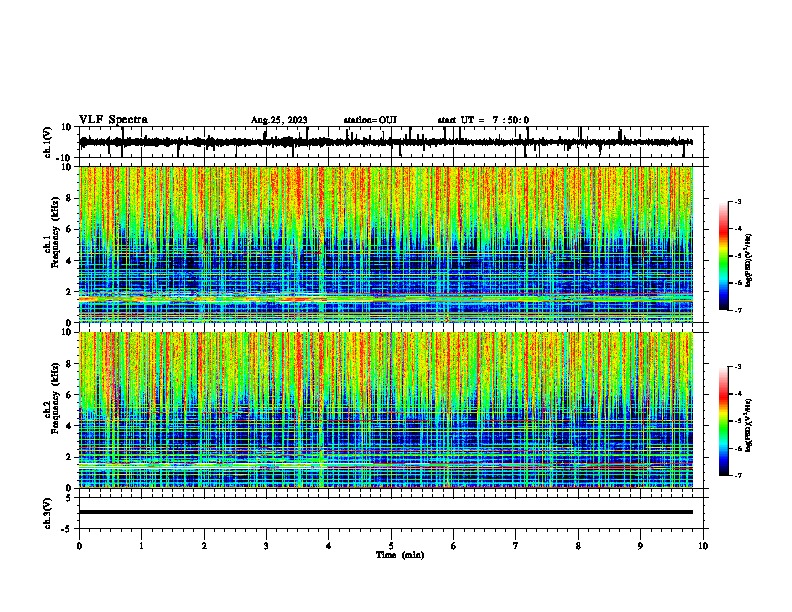Click the "6" kHz tick of ch.2 spectrogram

click(x=69, y=395)
